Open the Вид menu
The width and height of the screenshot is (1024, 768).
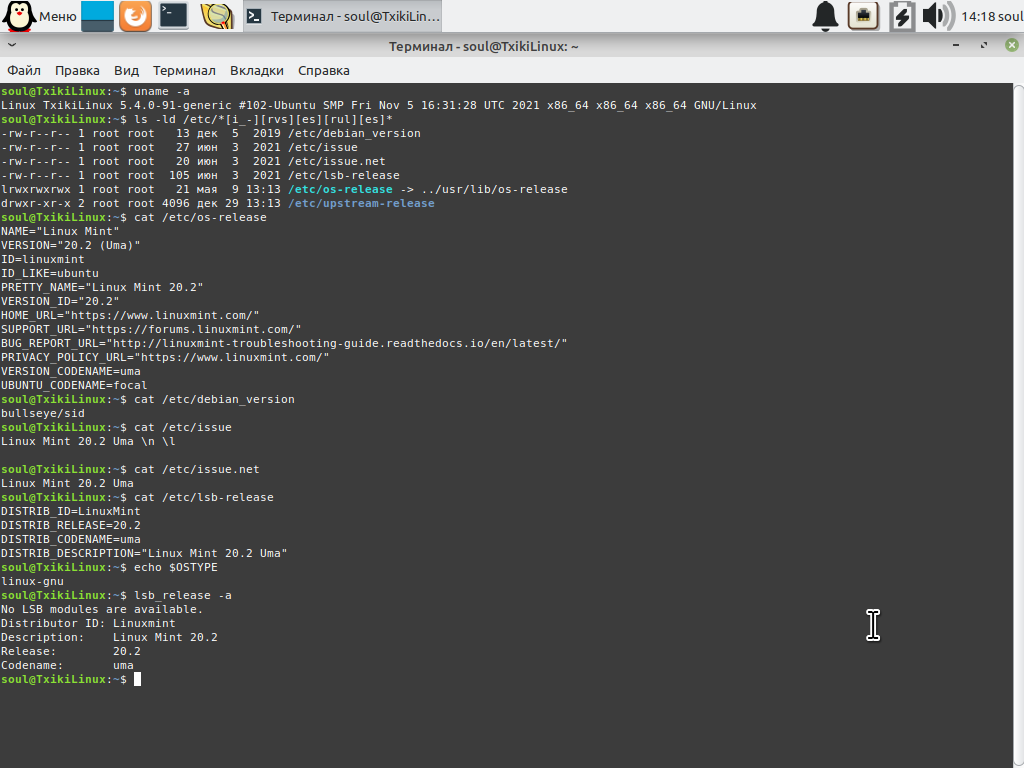pyautogui.click(x=126, y=71)
